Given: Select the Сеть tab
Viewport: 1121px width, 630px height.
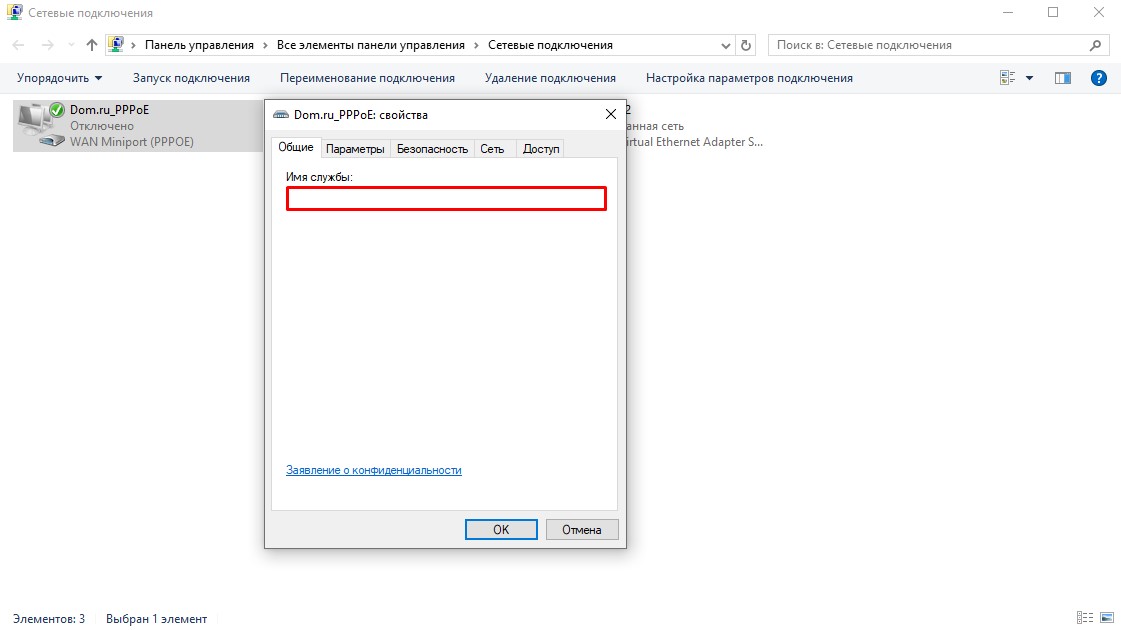Looking at the screenshot, I should coord(492,148).
